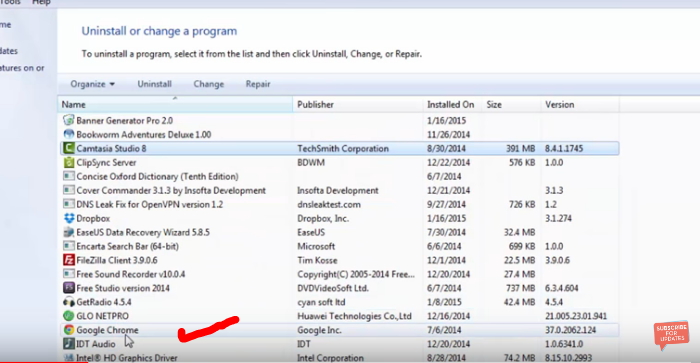Select the Google Chrome program name
The height and width of the screenshot is (363, 700).
click(x=107, y=330)
